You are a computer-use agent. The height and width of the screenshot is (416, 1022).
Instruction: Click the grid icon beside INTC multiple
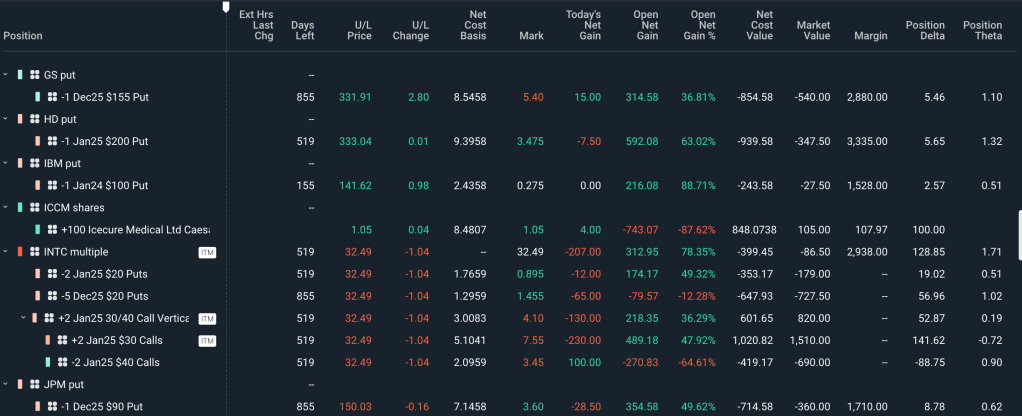tap(35, 252)
